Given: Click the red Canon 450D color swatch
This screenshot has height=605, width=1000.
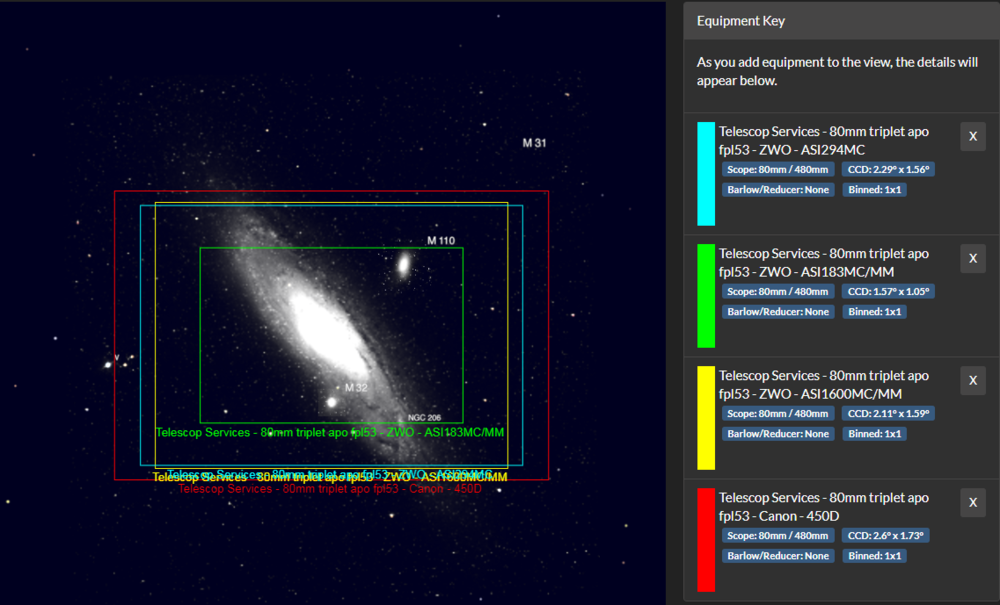Looking at the screenshot, I should [706, 540].
